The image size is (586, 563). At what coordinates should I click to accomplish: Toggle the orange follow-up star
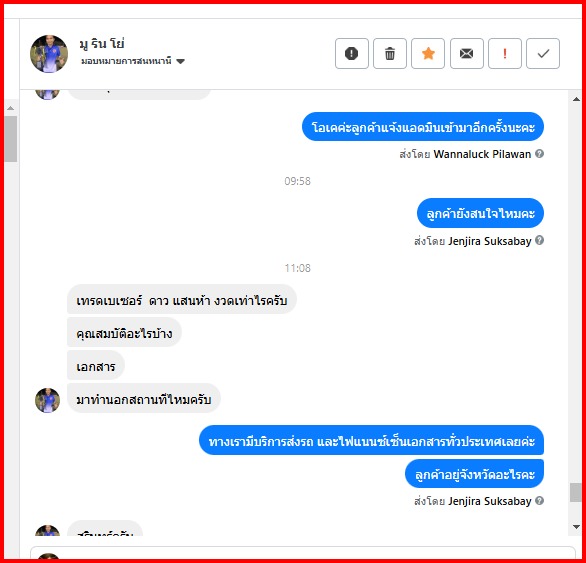[428, 53]
